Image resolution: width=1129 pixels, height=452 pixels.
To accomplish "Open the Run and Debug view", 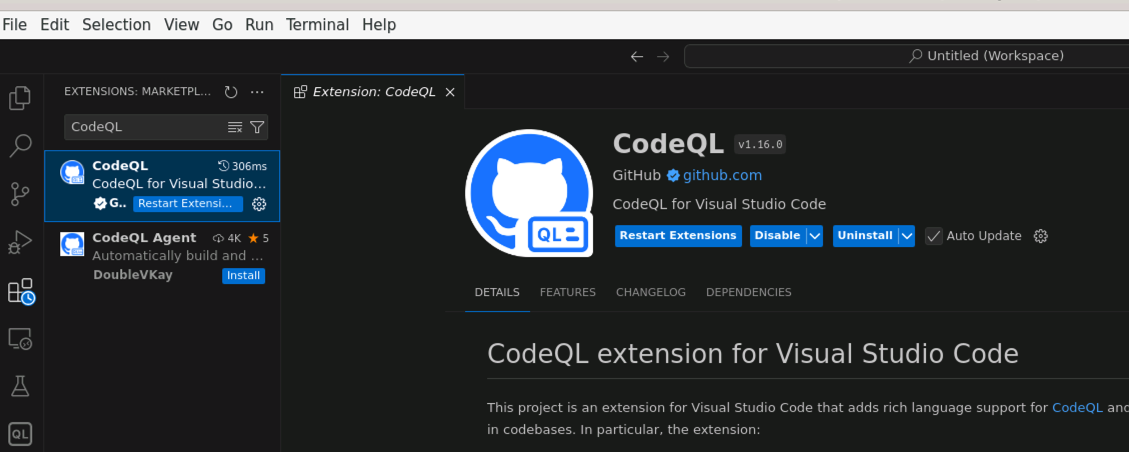I will tap(20, 243).
